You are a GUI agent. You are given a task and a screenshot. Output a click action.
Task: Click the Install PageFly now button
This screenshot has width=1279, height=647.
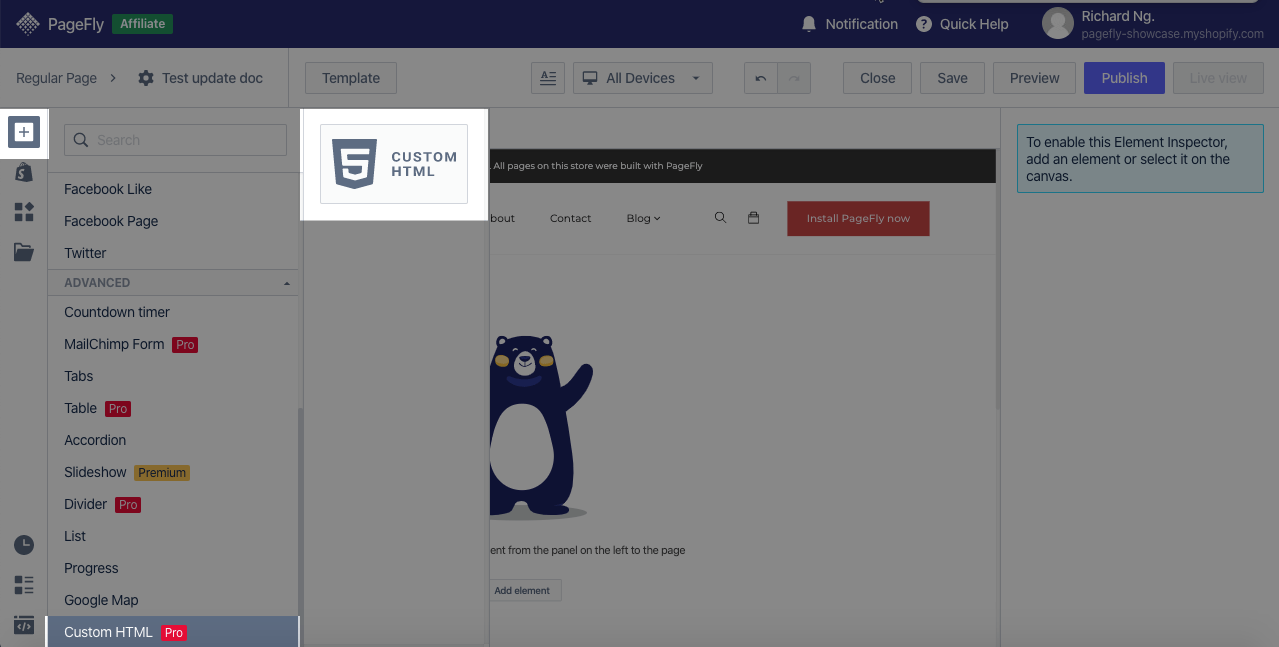point(858,218)
